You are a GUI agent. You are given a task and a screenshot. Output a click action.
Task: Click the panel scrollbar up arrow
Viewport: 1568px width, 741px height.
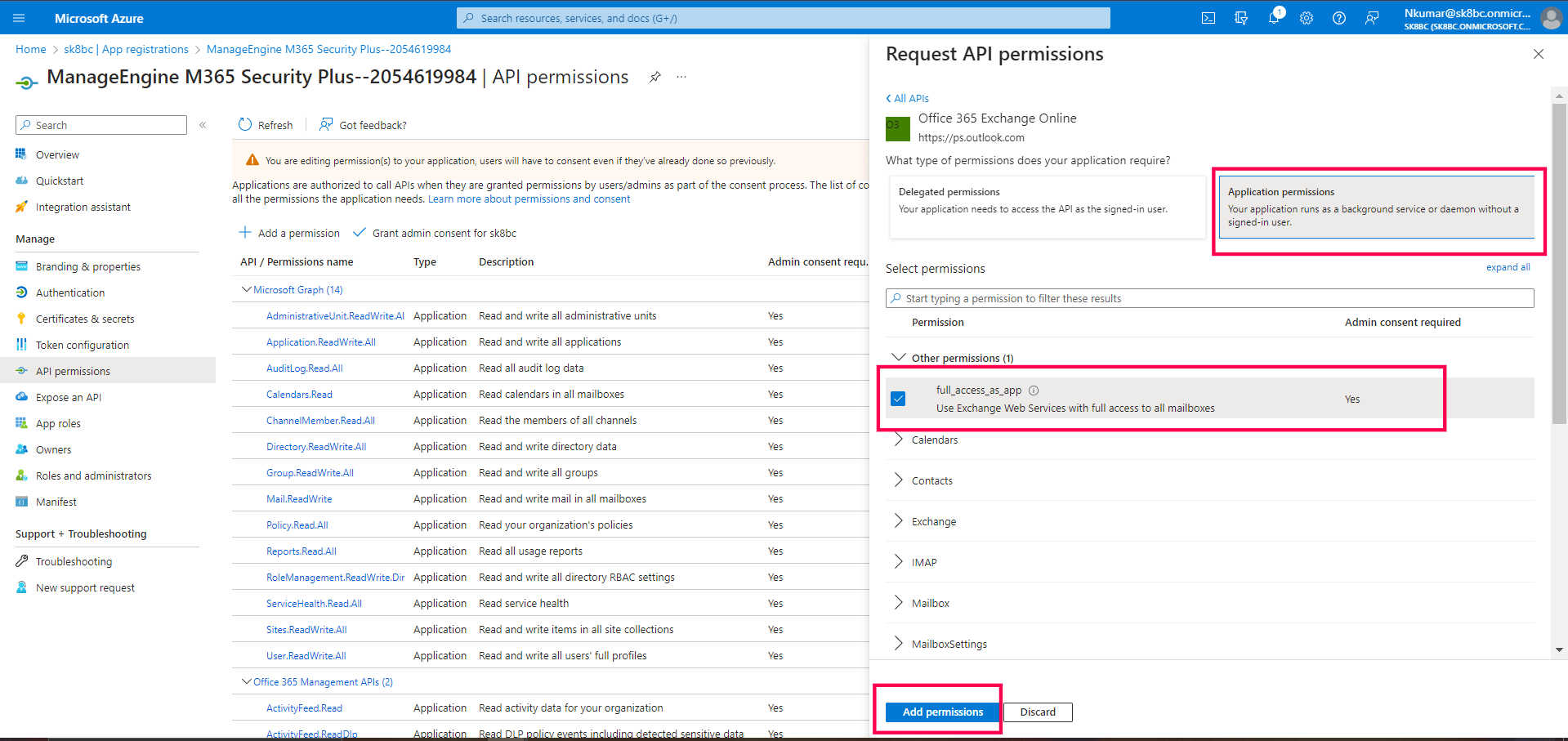click(1560, 95)
